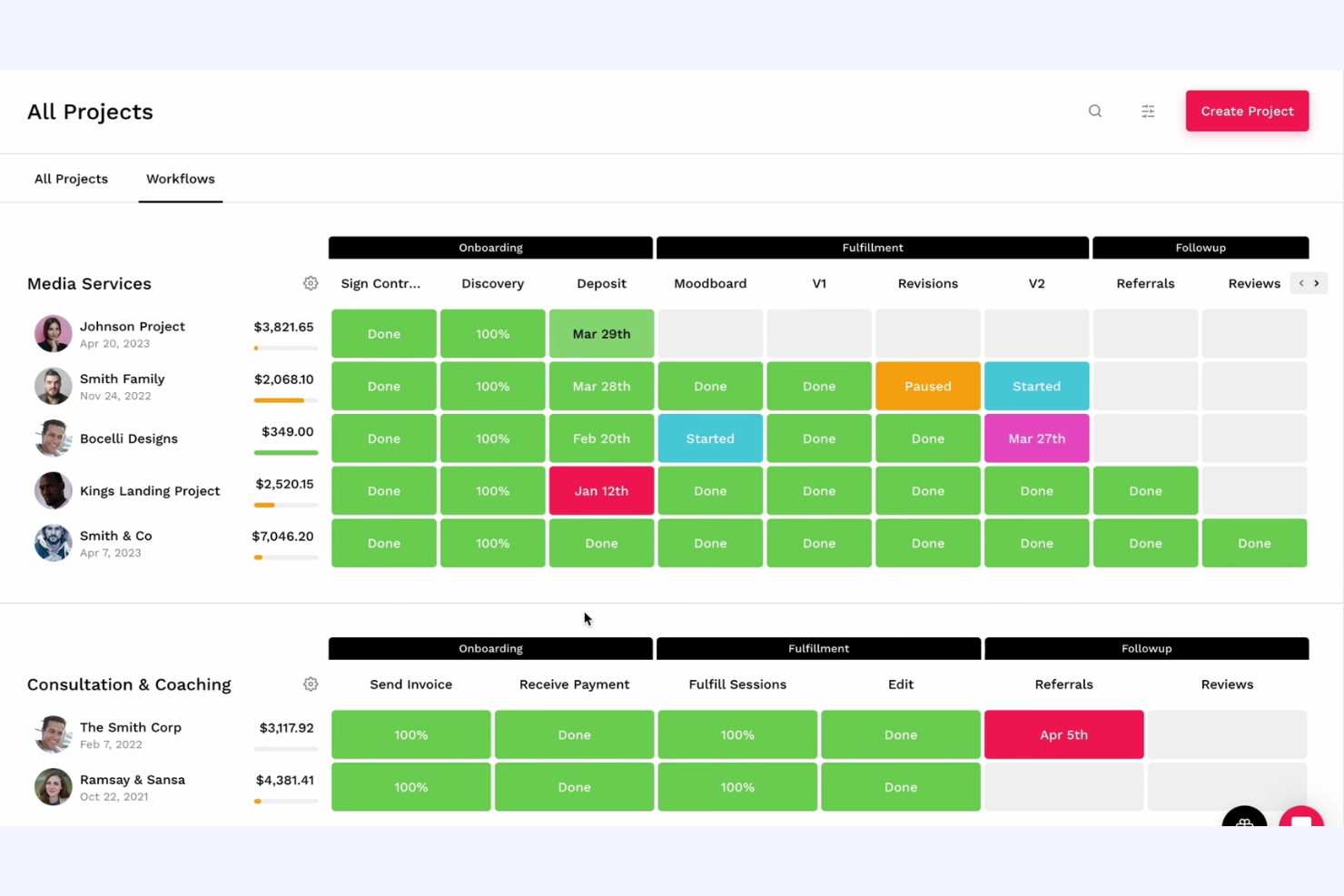Open the black gift widget icon
Image resolution: width=1344 pixels, height=896 pixels.
point(1244,816)
